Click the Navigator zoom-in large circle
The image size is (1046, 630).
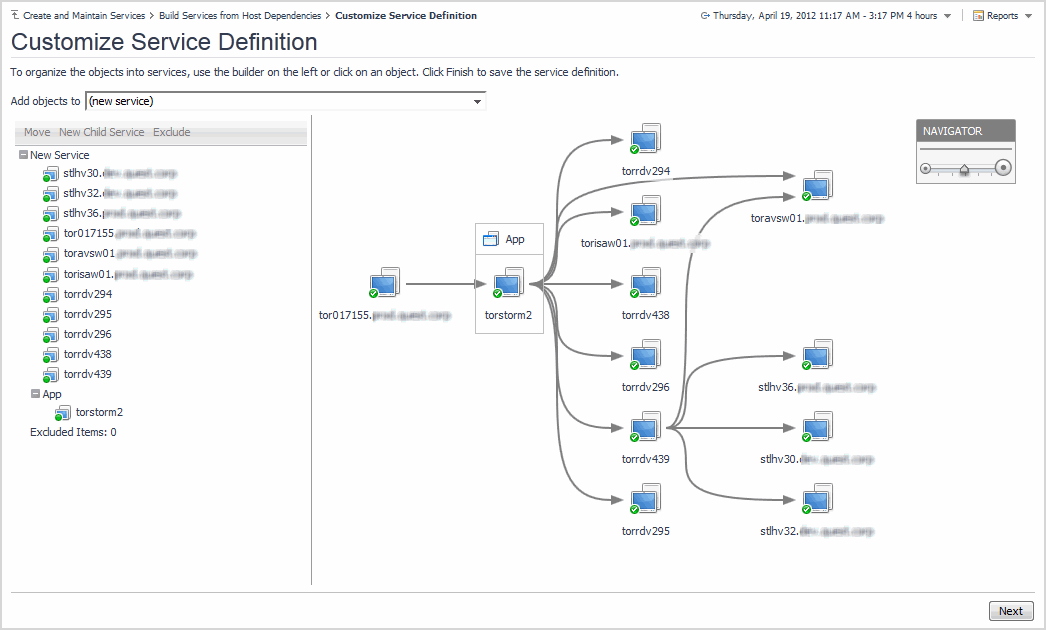1003,168
